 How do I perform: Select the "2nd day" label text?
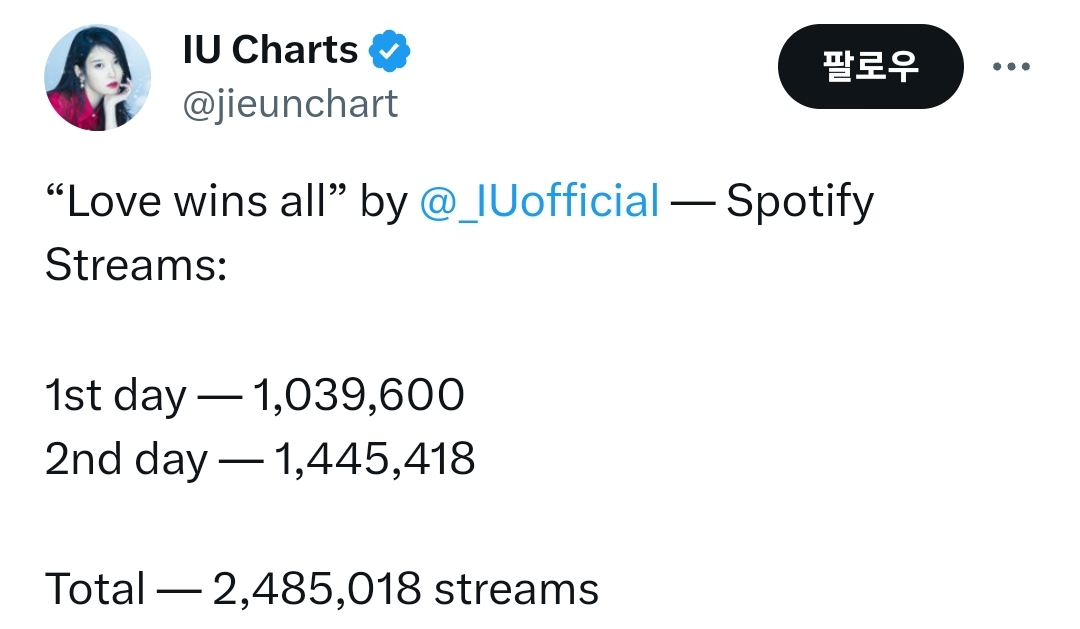point(126,460)
